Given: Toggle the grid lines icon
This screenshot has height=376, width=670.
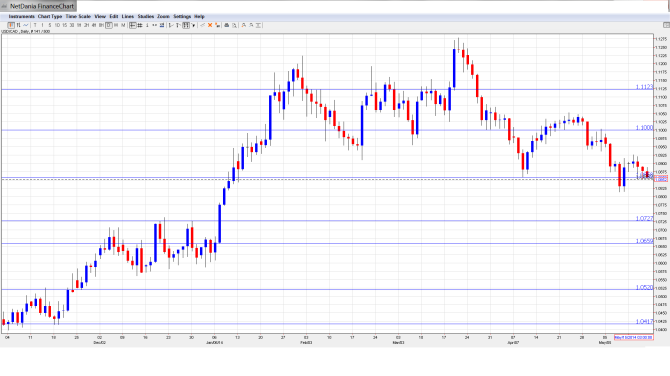Looking at the screenshot, I should pos(140,25).
